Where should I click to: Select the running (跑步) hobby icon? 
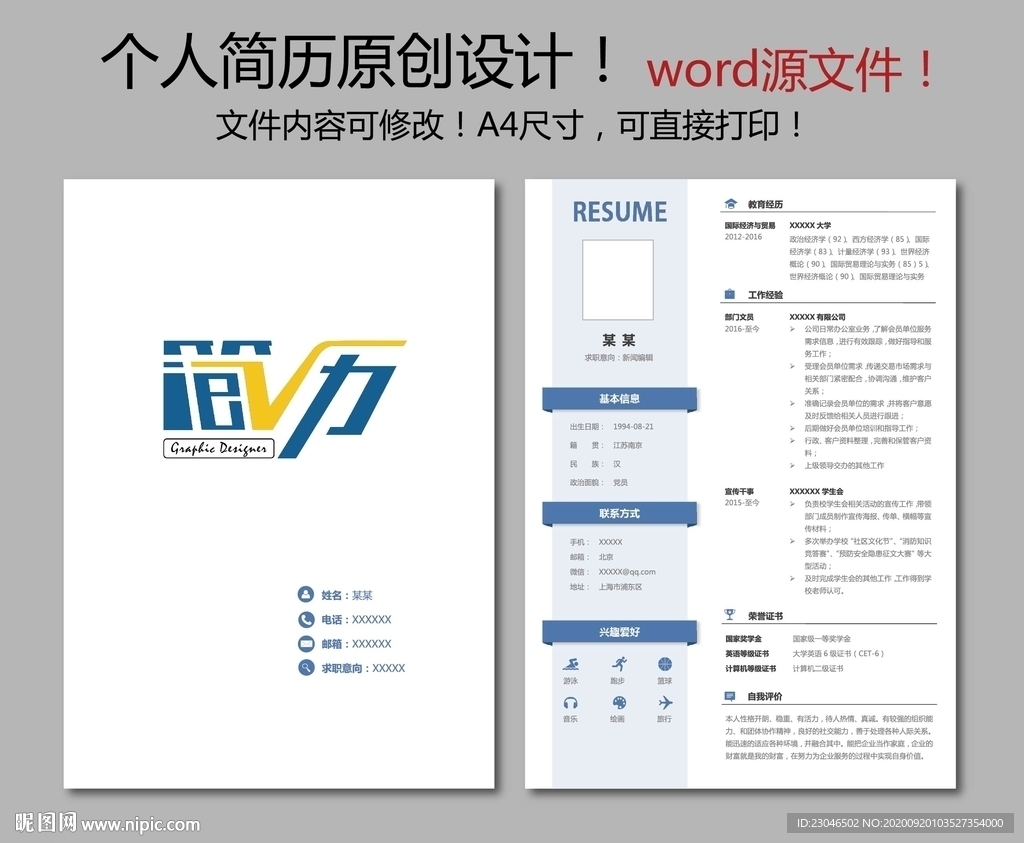pos(618,665)
